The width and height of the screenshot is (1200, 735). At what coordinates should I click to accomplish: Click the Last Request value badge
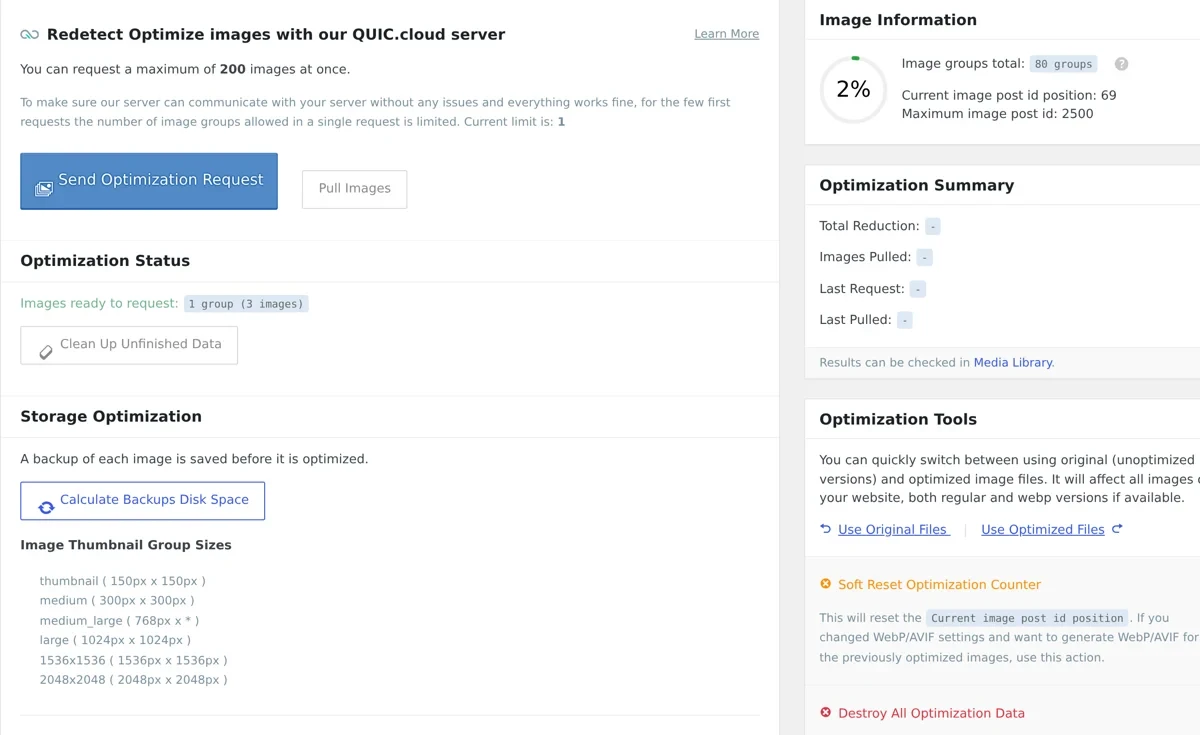(x=917, y=289)
